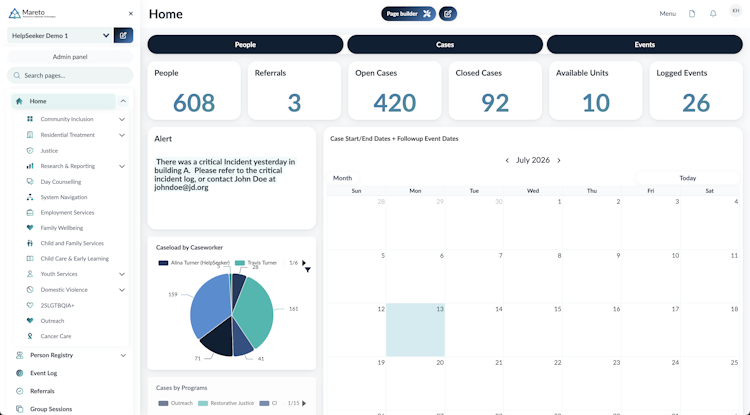The height and width of the screenshot is (415, 750).
Task: Click the edit pencil icon beside Page builder
Action: [448, 14]
